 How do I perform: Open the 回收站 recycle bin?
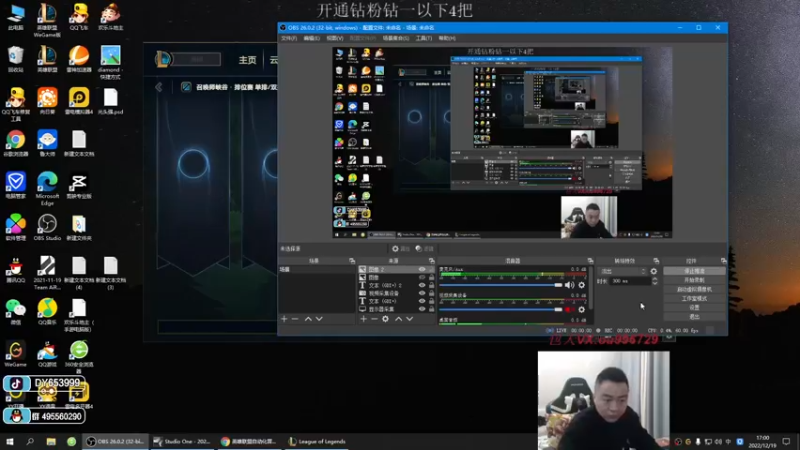point(15,59)
